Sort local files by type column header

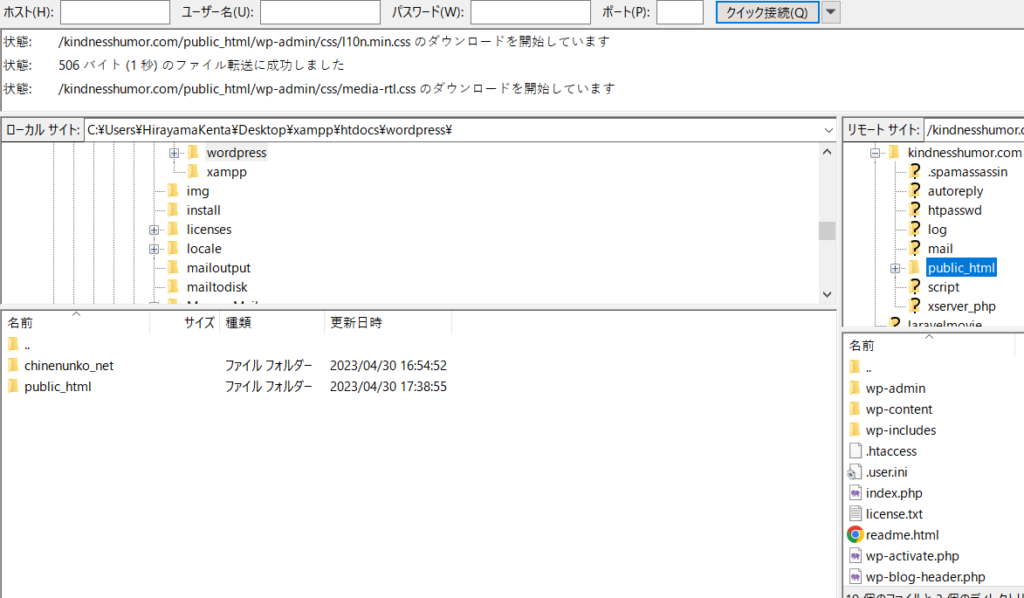(272, 323)
